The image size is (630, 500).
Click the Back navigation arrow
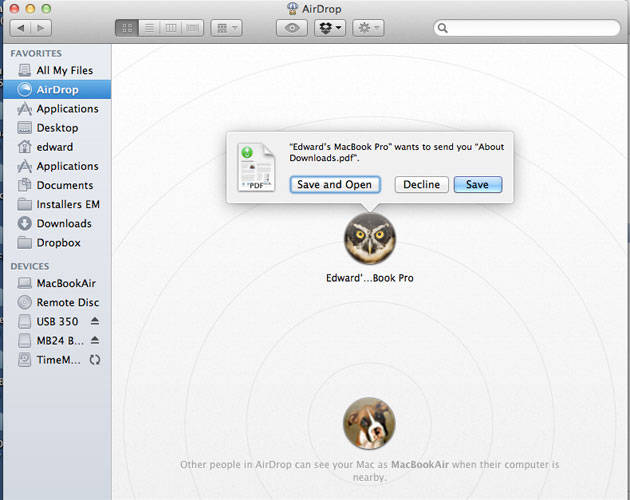tap(20, 28)
